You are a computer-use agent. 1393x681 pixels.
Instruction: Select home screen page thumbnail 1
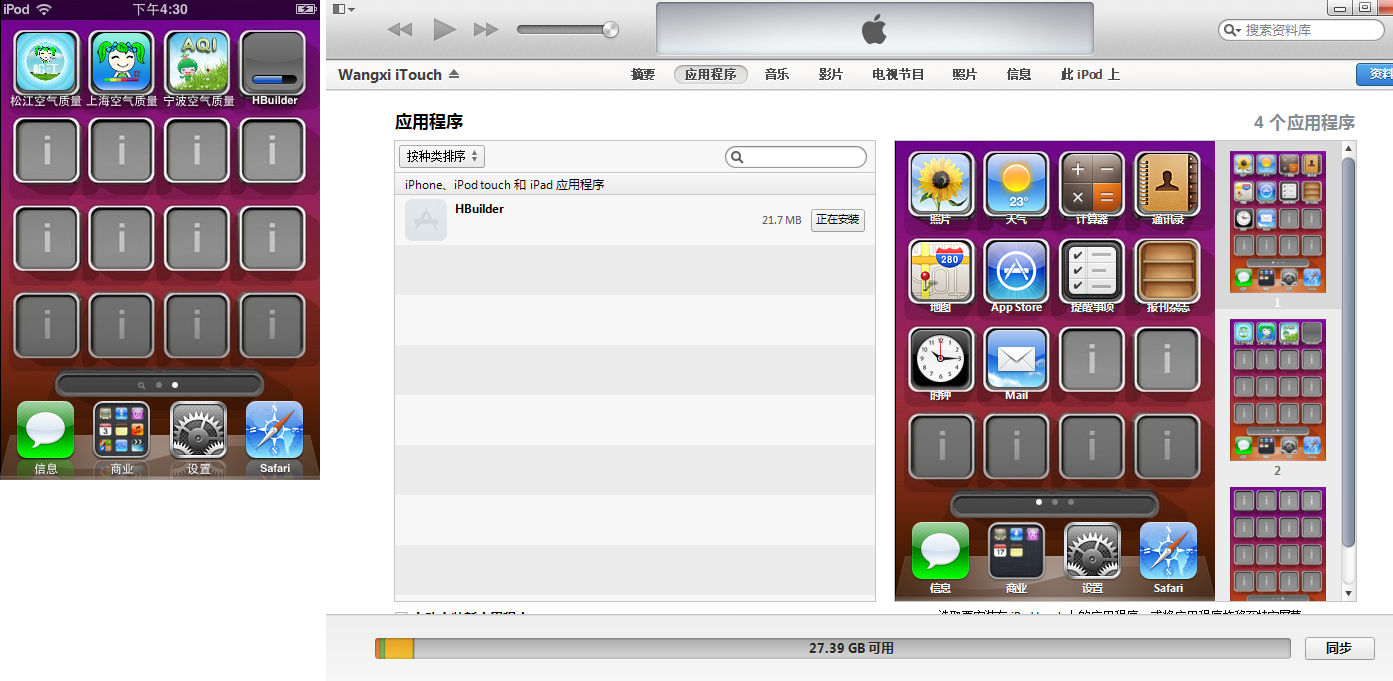pyautogui.click(x=1277, y=222)
